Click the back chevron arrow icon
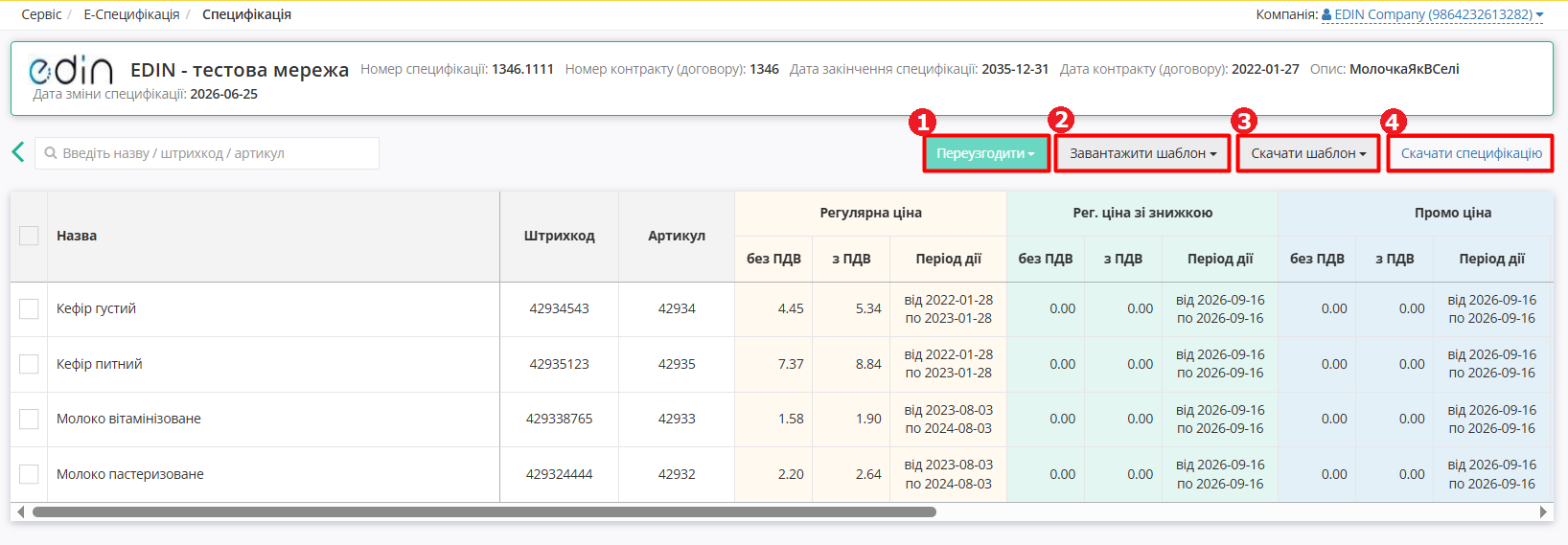The height and width of the screenshot is (545, 1568). point(17,152)
